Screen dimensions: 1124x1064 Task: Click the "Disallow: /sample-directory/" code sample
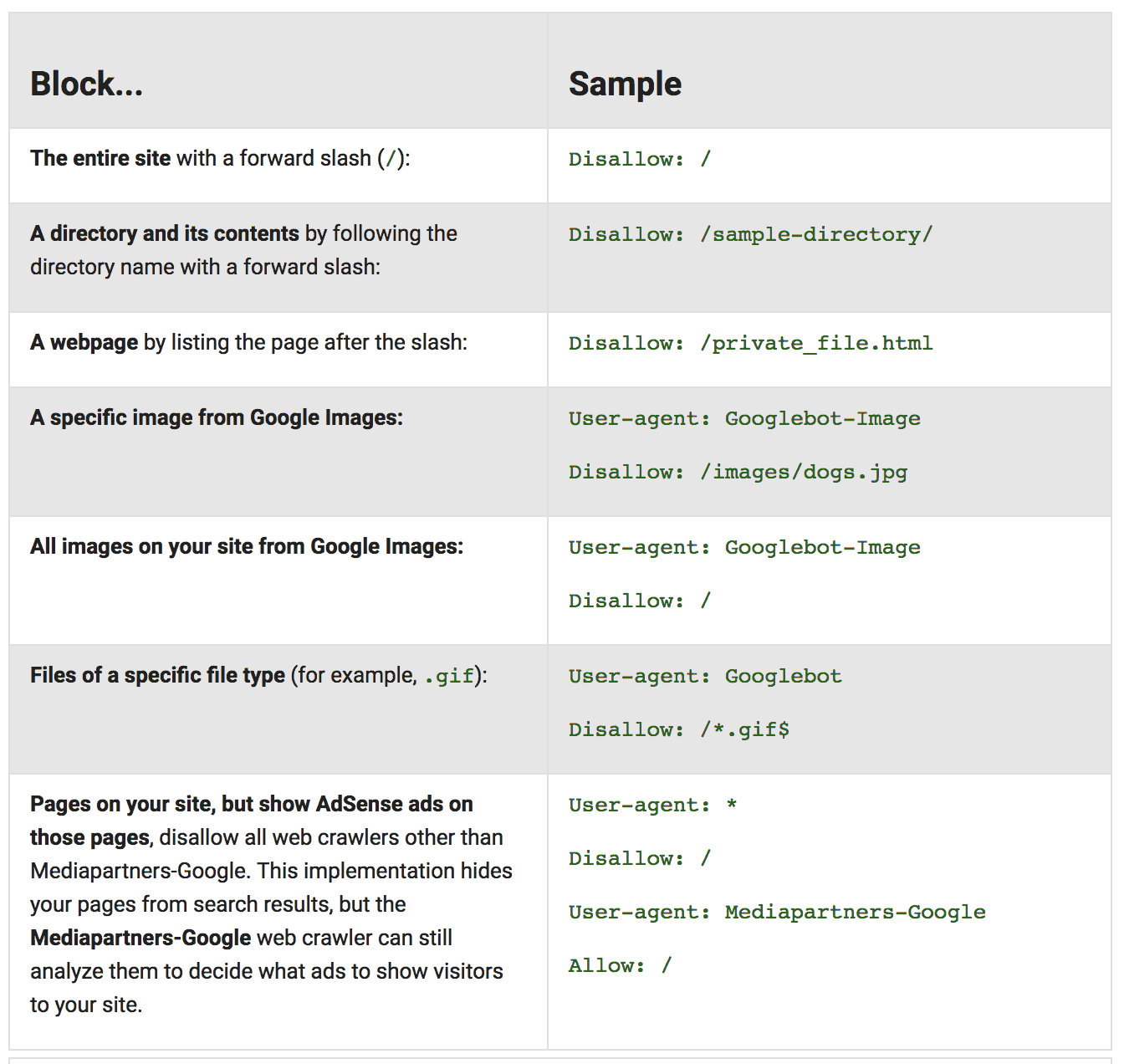pos(750,234)
